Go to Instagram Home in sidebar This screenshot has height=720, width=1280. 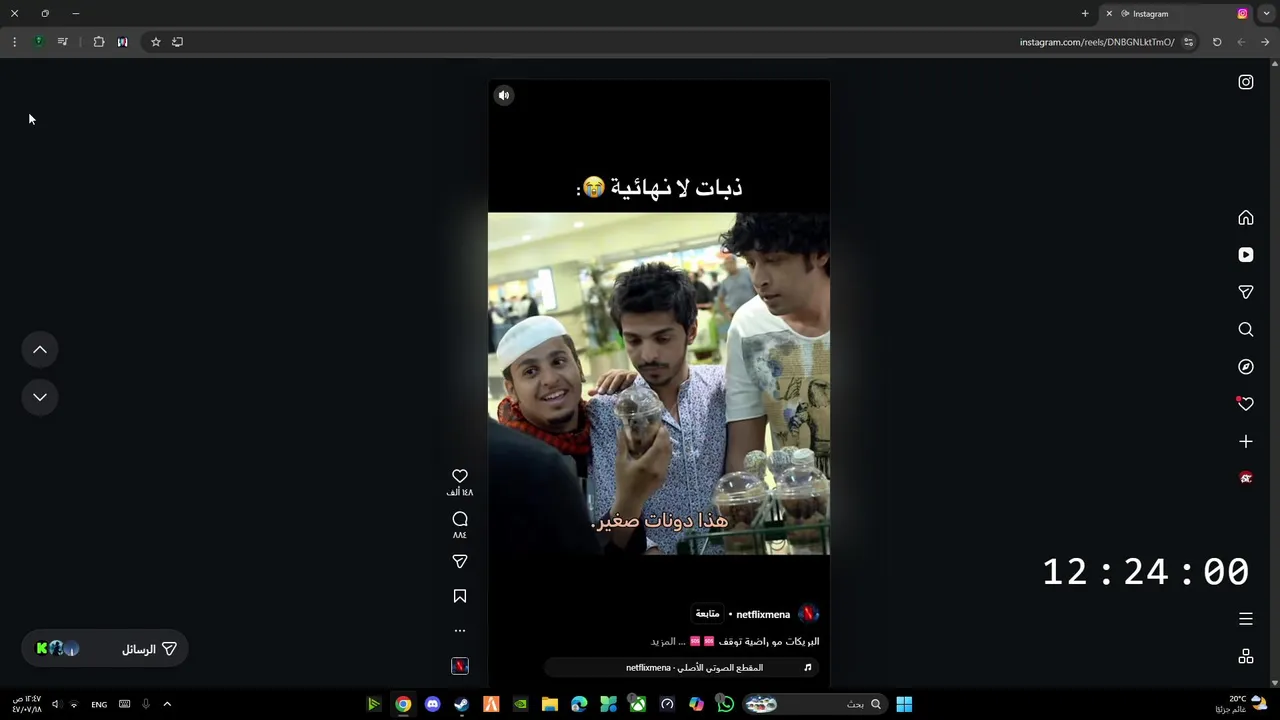tap(1246, 218)
